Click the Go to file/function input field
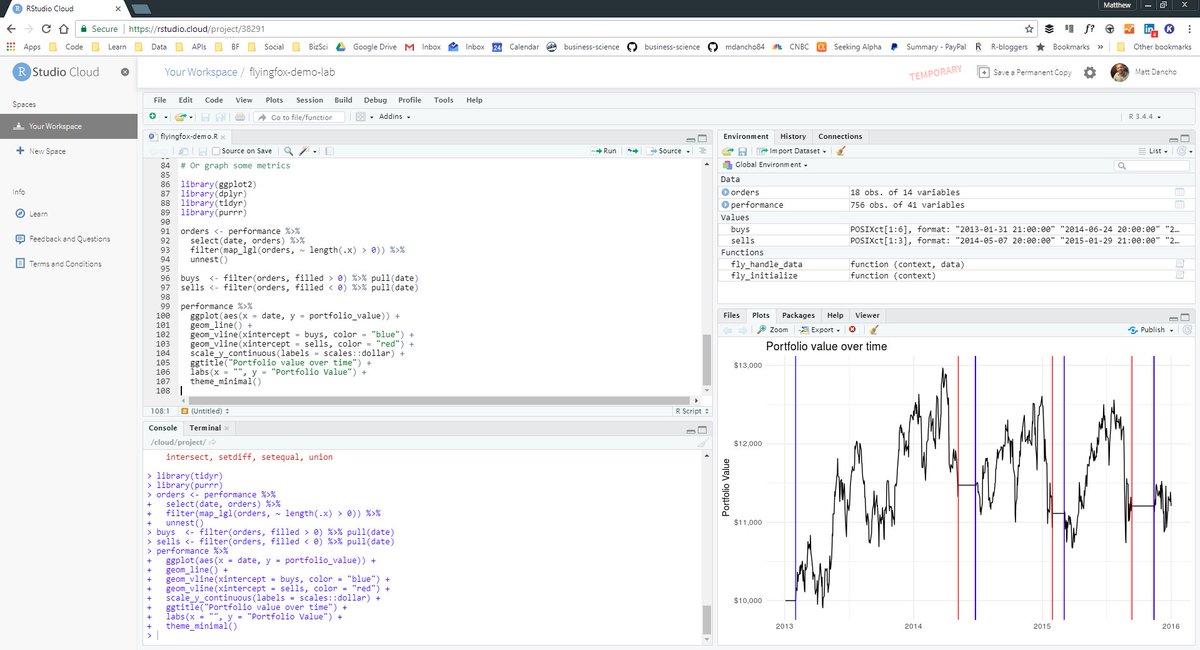Image resolution: width=1200 pixels, height=650 pixels. [x=300, y=117]
